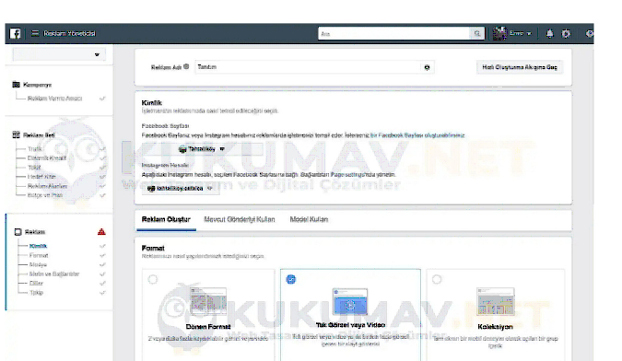This screenshot has height=361, width=622.
Task: Open Kampanya in the sidebar
Action: point(37,84)
